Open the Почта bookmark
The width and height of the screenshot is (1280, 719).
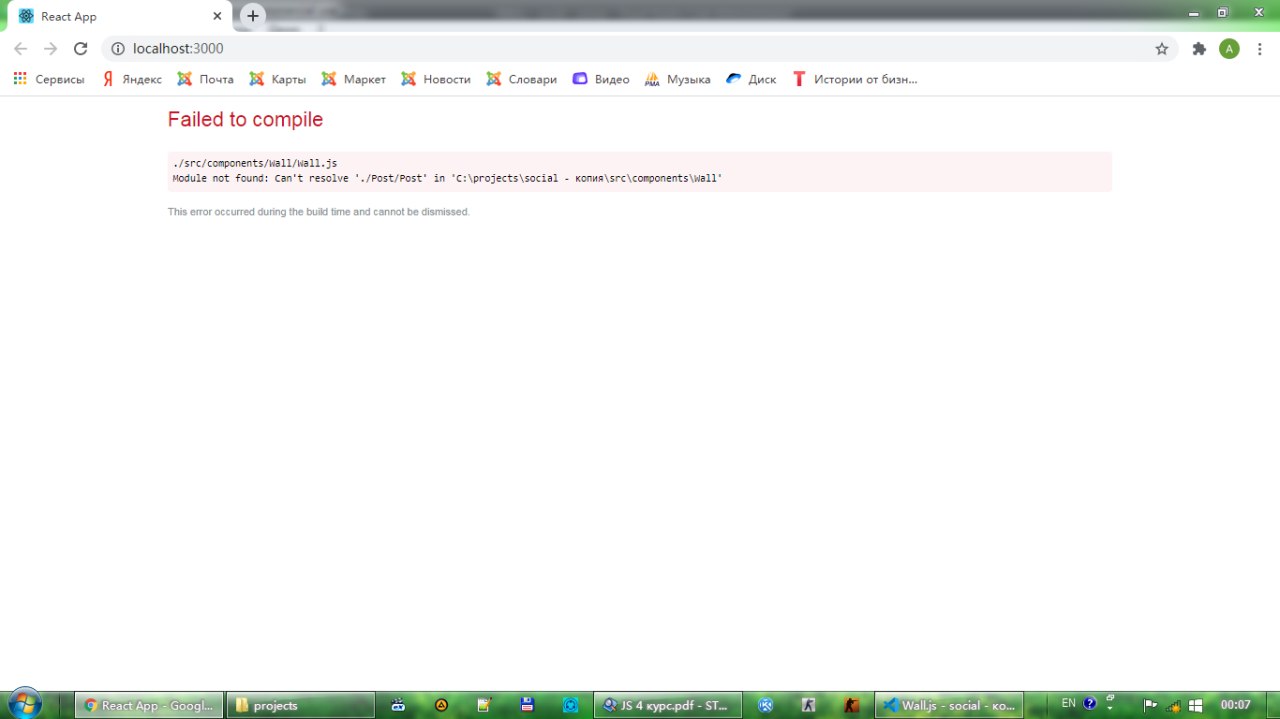206,79
